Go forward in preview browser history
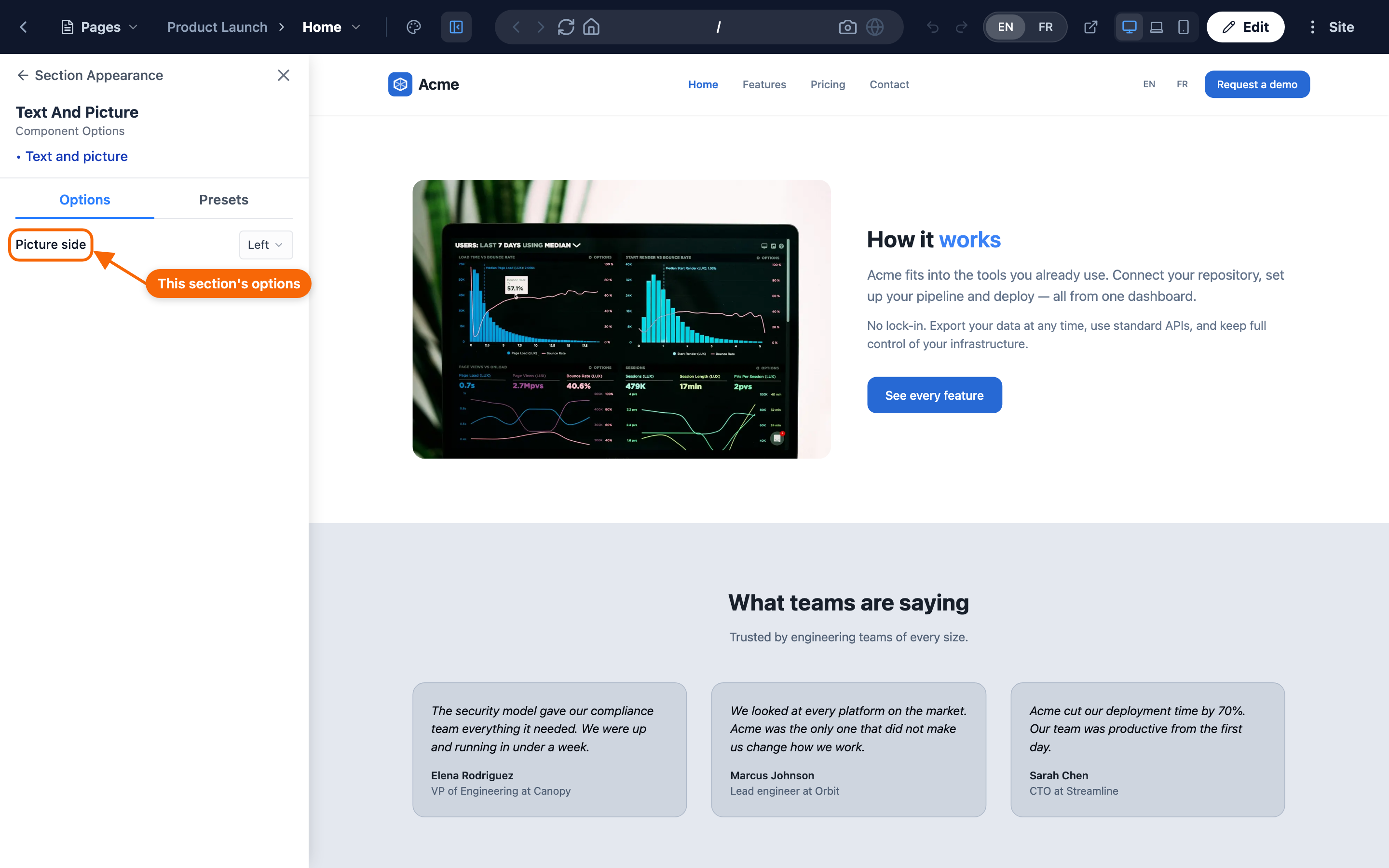 [540, 27]
